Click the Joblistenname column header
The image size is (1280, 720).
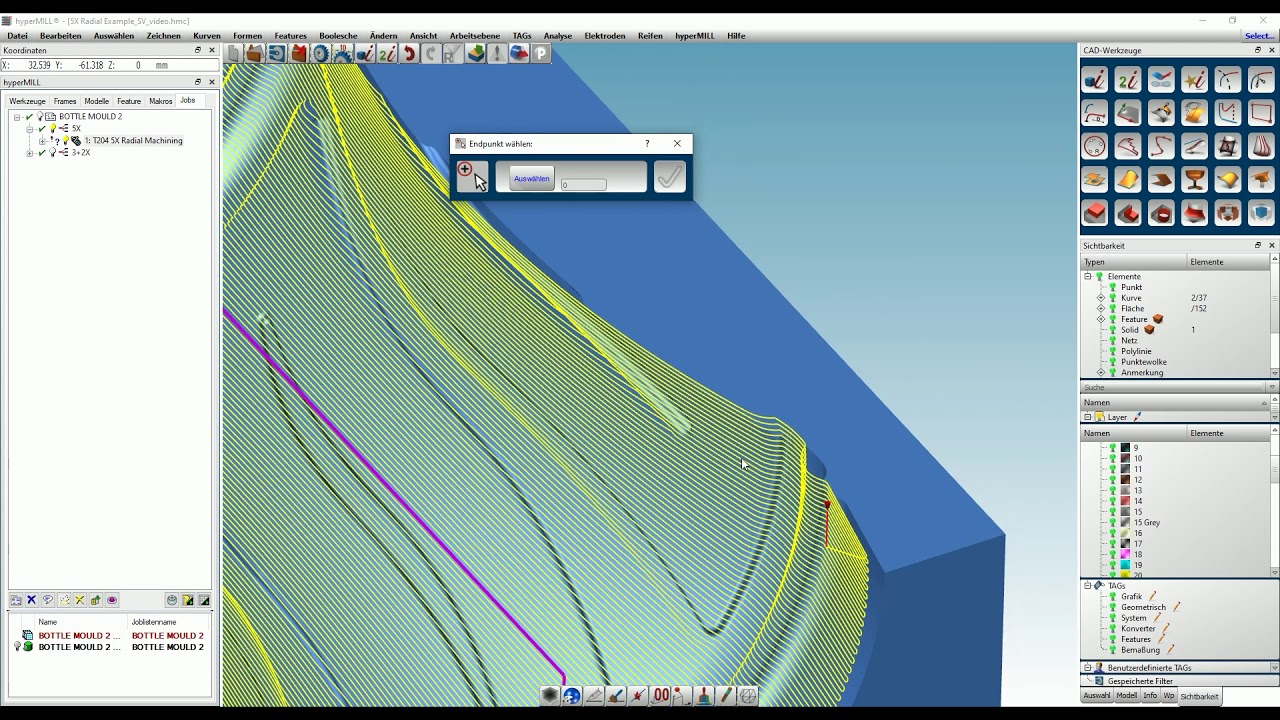coord(168,622)
